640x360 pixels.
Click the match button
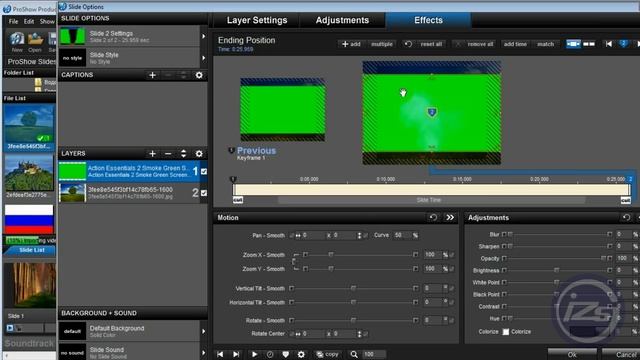[545, 44]
